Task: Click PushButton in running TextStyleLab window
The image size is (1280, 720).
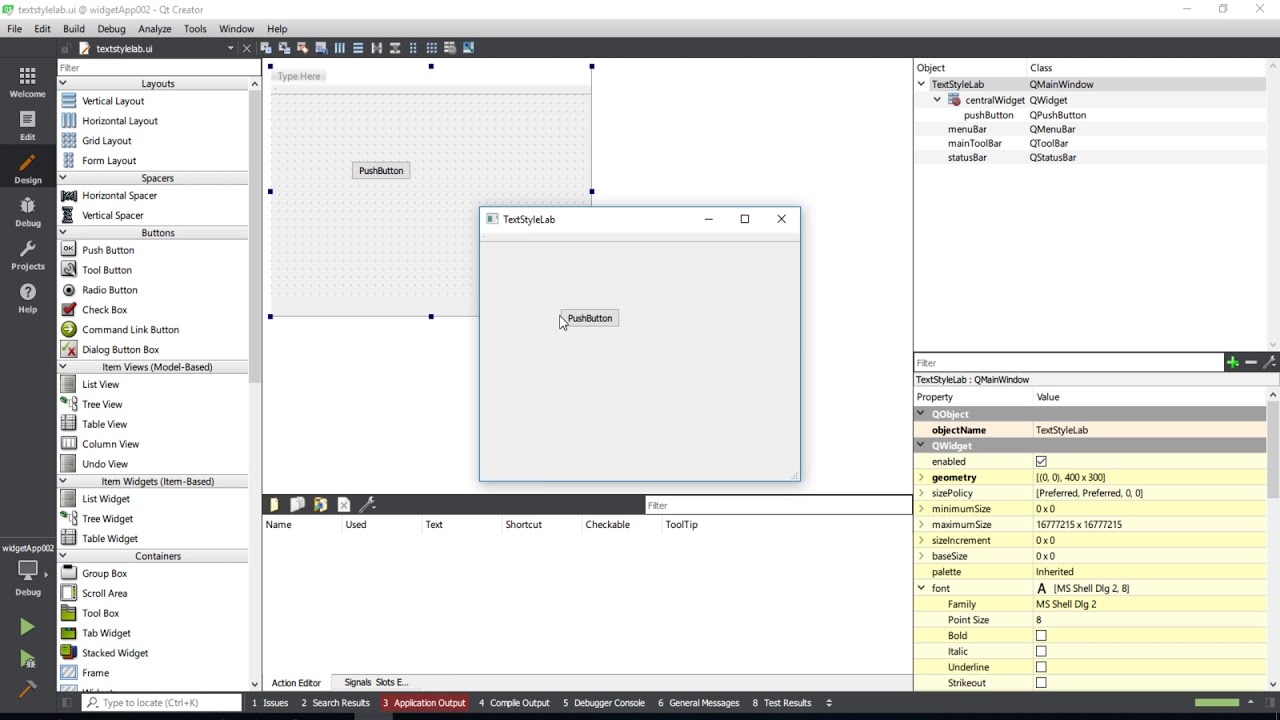Action: [590, 318]
